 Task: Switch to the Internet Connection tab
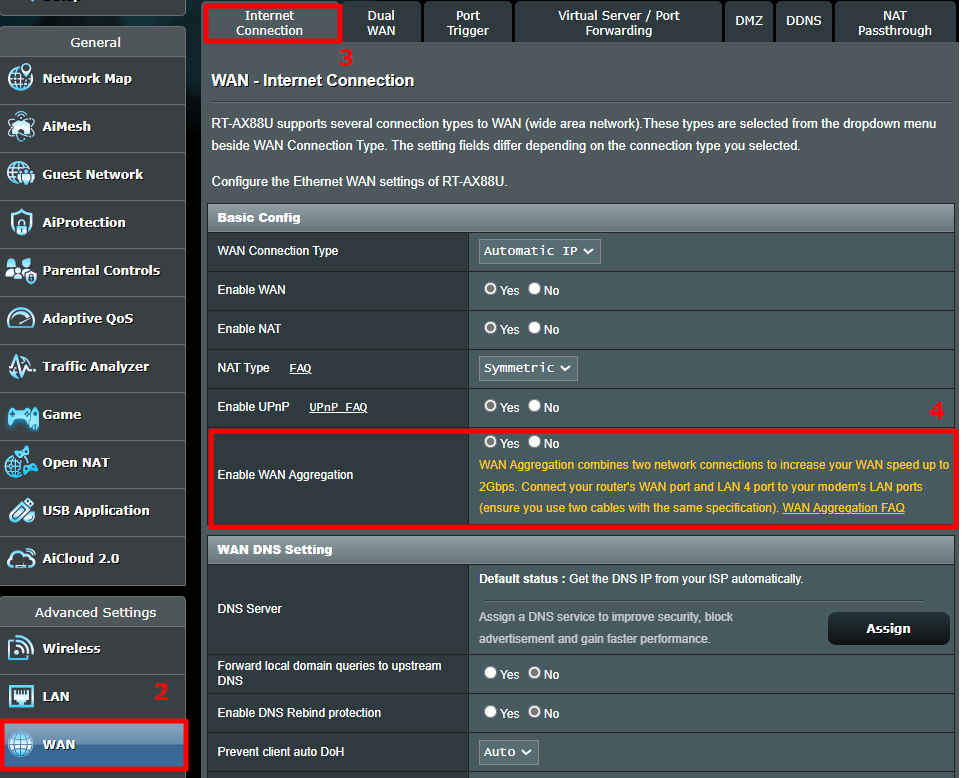271,23
